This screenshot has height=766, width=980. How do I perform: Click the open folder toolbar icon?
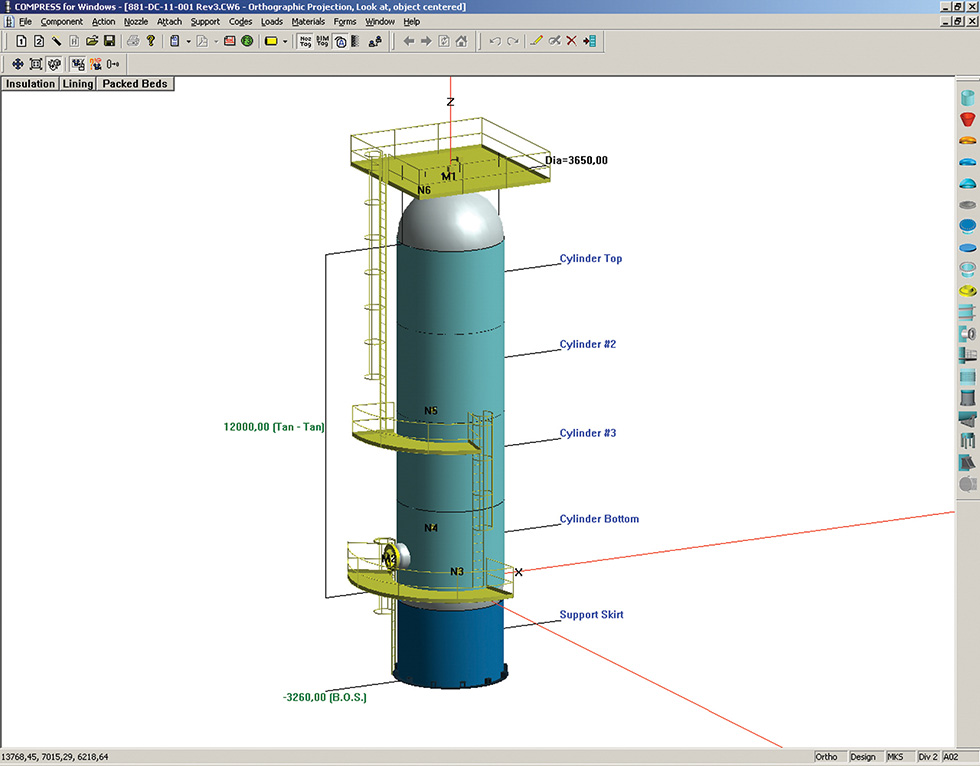(x=92, y=41)
